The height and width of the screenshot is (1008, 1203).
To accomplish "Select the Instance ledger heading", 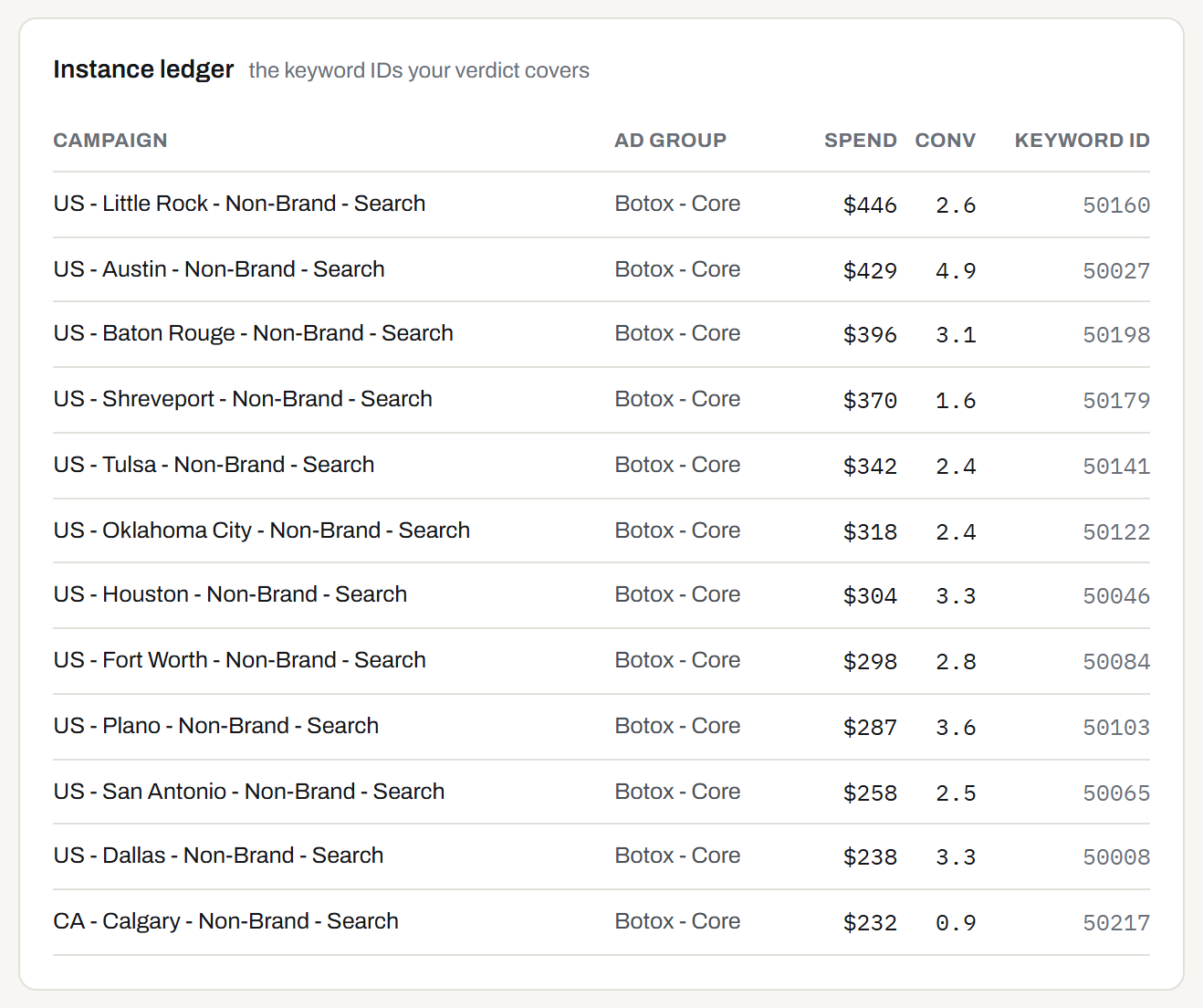I will tap(143, 69).
